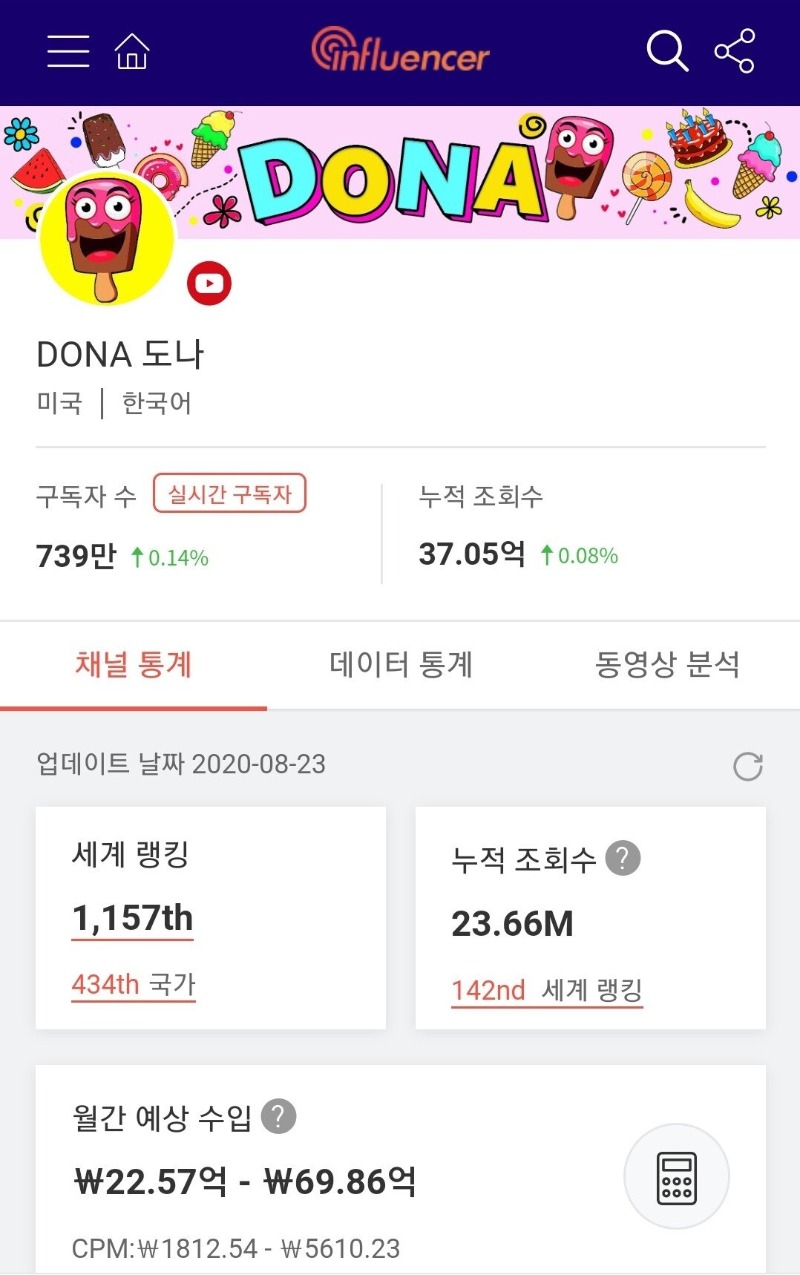
Task: Click the red YouTube badge icon
Action: pyautogui.click(x=209, y=284)
